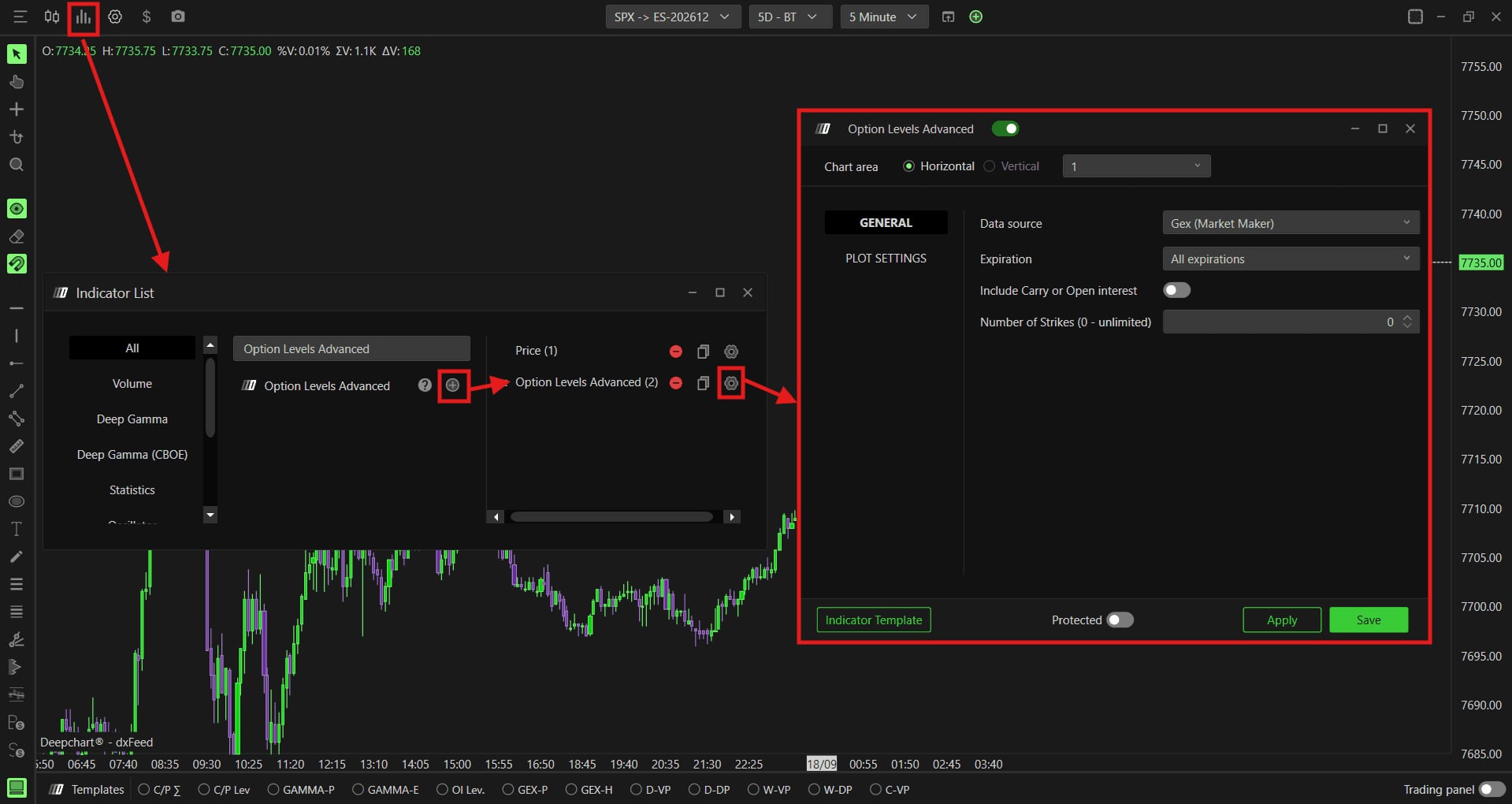This screenshot has width=1512, height=804.
Task: Select the OI Lev. template radio
Action: click(442, 789)
